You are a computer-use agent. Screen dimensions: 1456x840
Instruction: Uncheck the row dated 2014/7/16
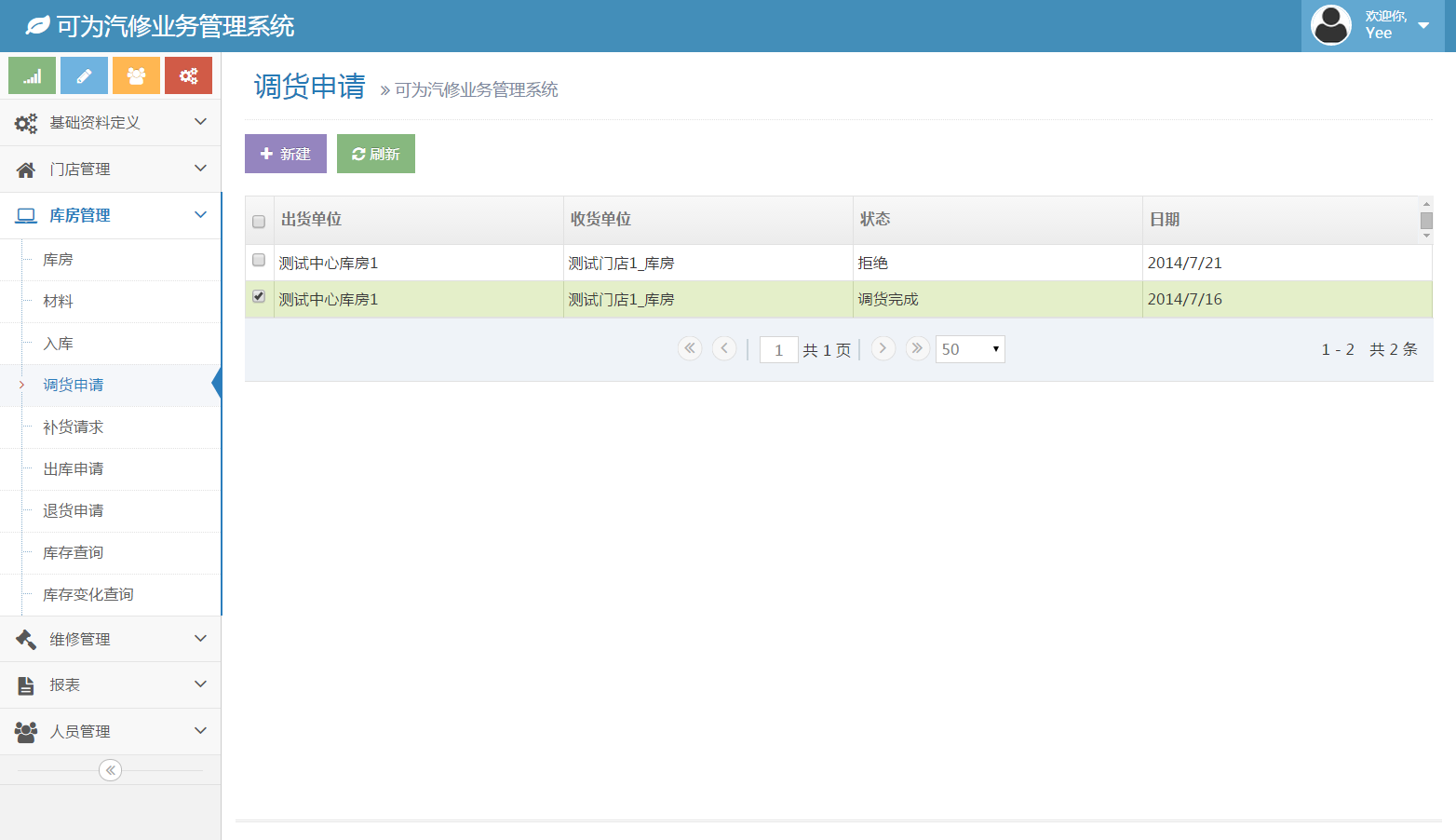(x=259, y=297)
